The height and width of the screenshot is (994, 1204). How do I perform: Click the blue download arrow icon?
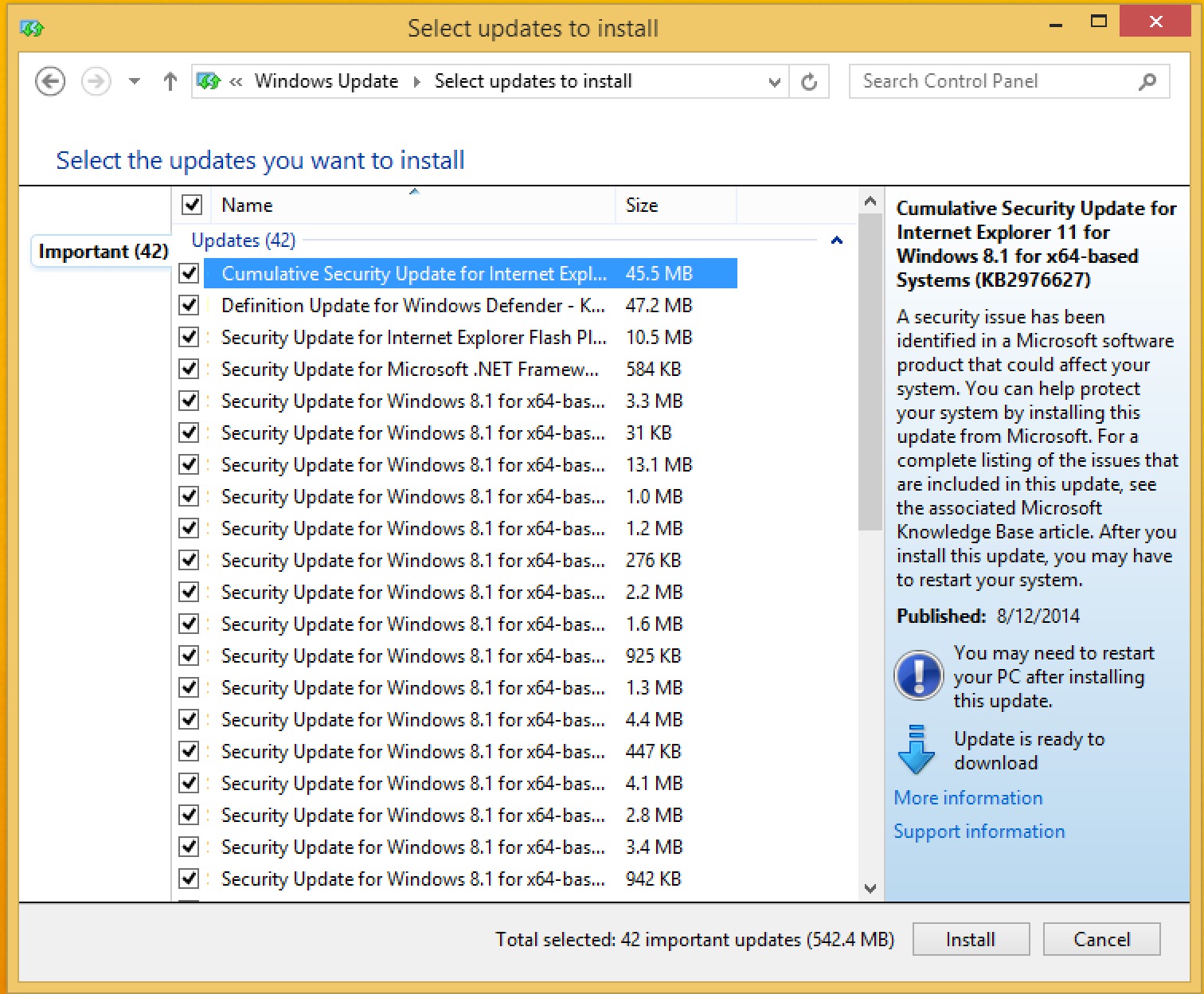tap(917, 749)
